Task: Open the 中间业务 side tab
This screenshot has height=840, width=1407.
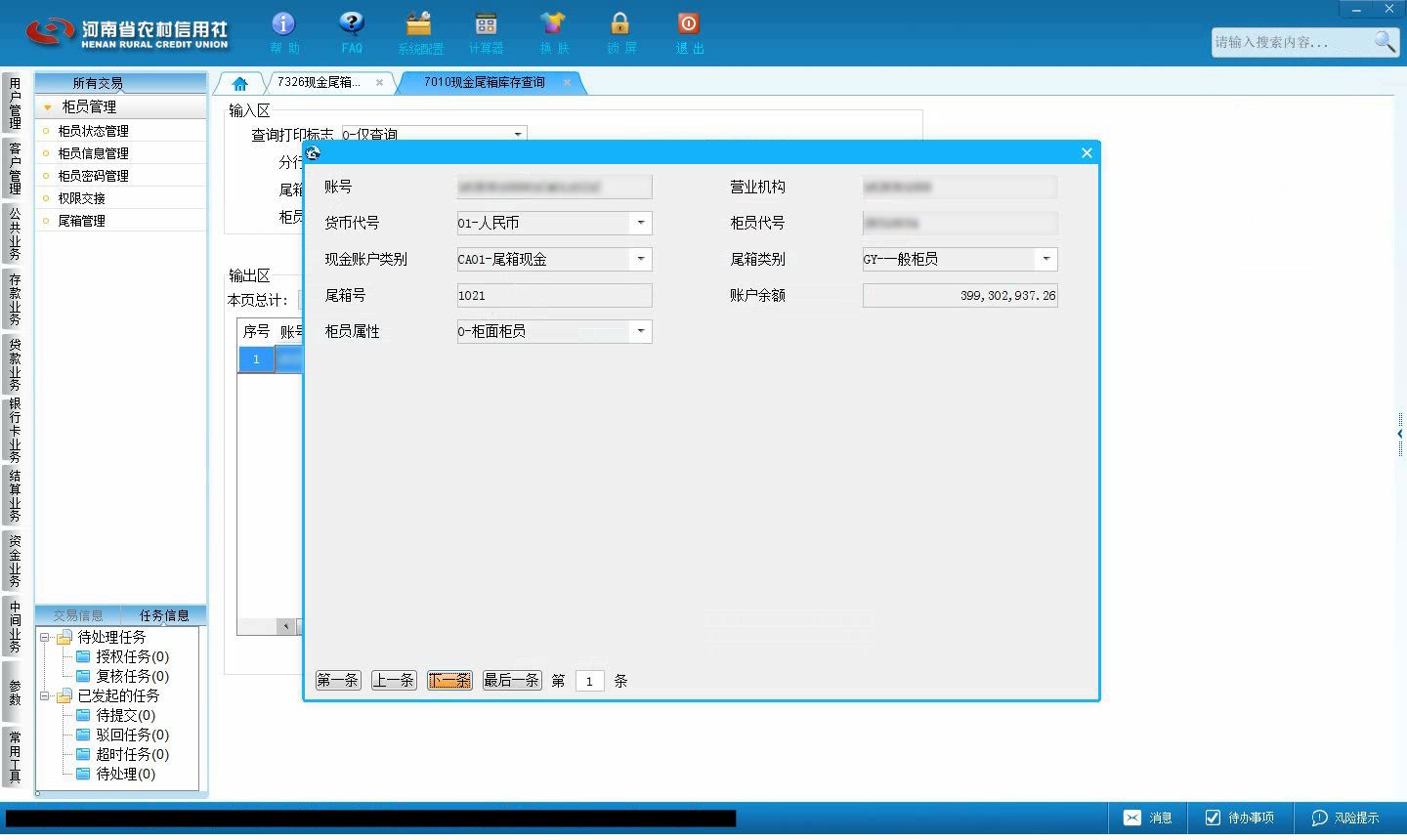Action: click(15, 626)
